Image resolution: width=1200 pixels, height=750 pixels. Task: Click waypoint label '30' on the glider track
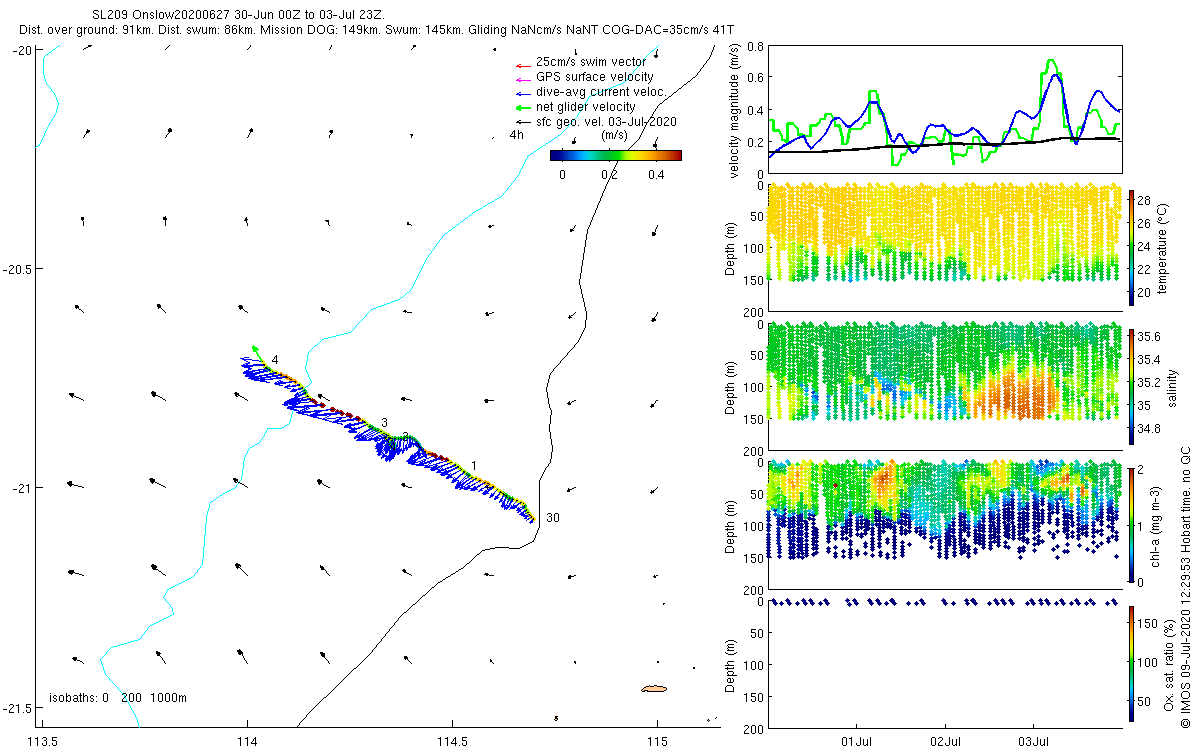553,517
